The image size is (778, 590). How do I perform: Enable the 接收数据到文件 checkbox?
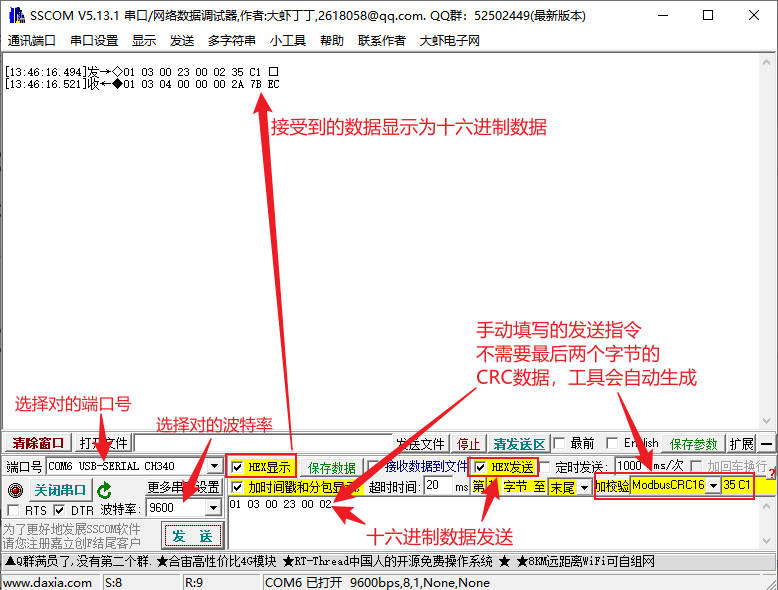[373, 466]
